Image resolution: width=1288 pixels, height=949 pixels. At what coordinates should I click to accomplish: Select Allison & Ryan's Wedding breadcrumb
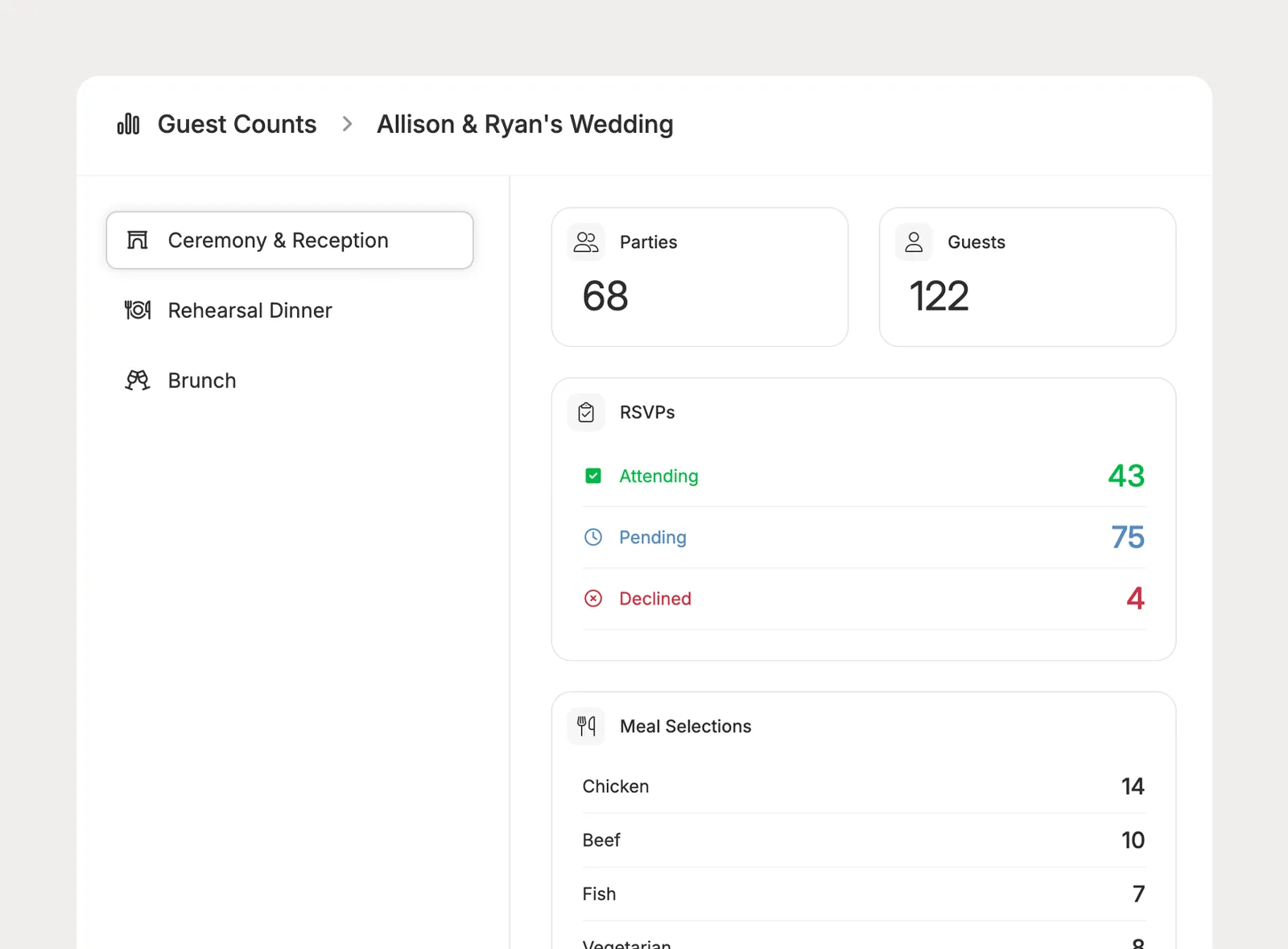coord(525,124)
